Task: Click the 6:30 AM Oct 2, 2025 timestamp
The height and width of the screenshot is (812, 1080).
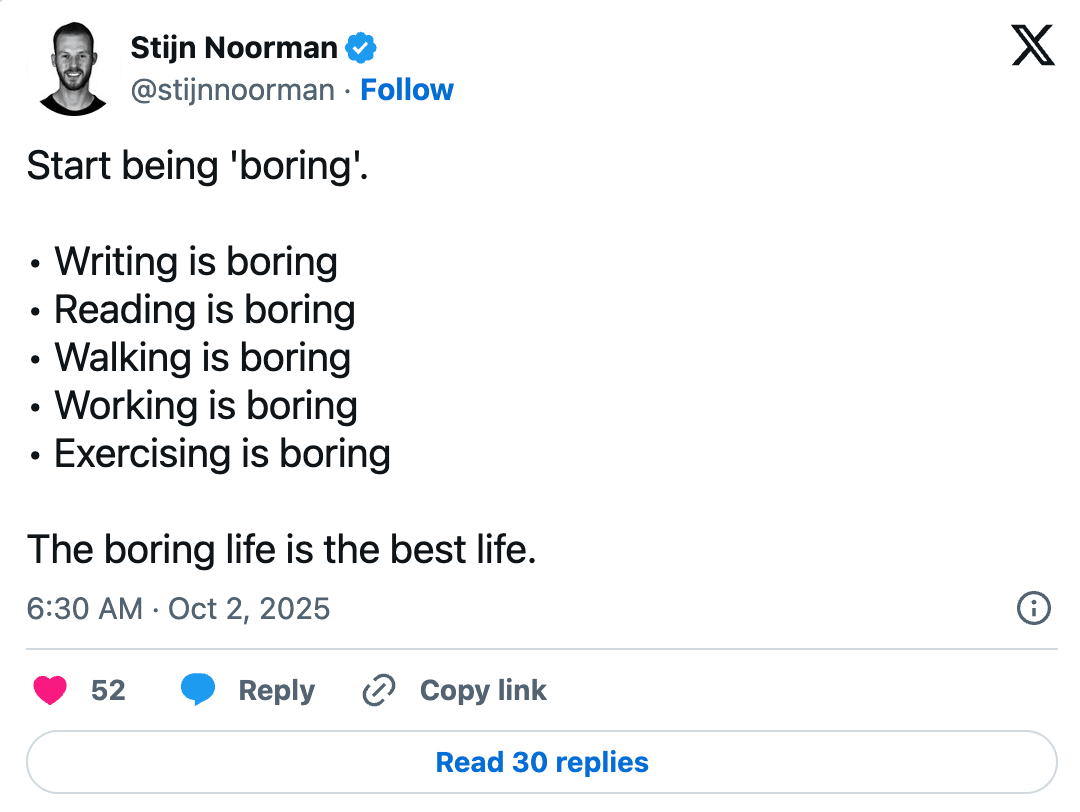Action: [179, 608]
